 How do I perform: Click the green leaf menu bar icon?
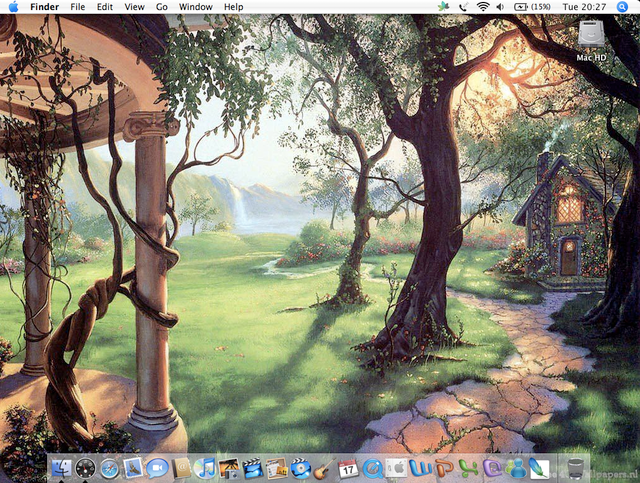[443, 7]
